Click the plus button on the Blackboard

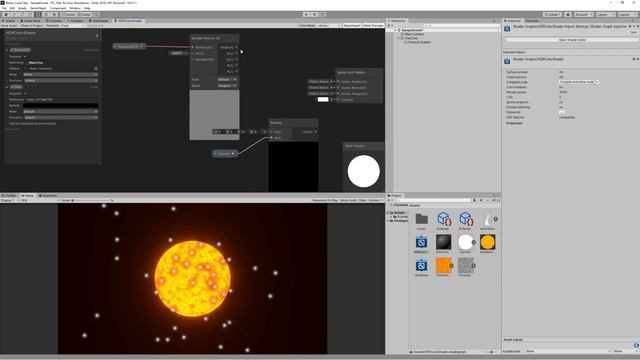click(97, 36)
